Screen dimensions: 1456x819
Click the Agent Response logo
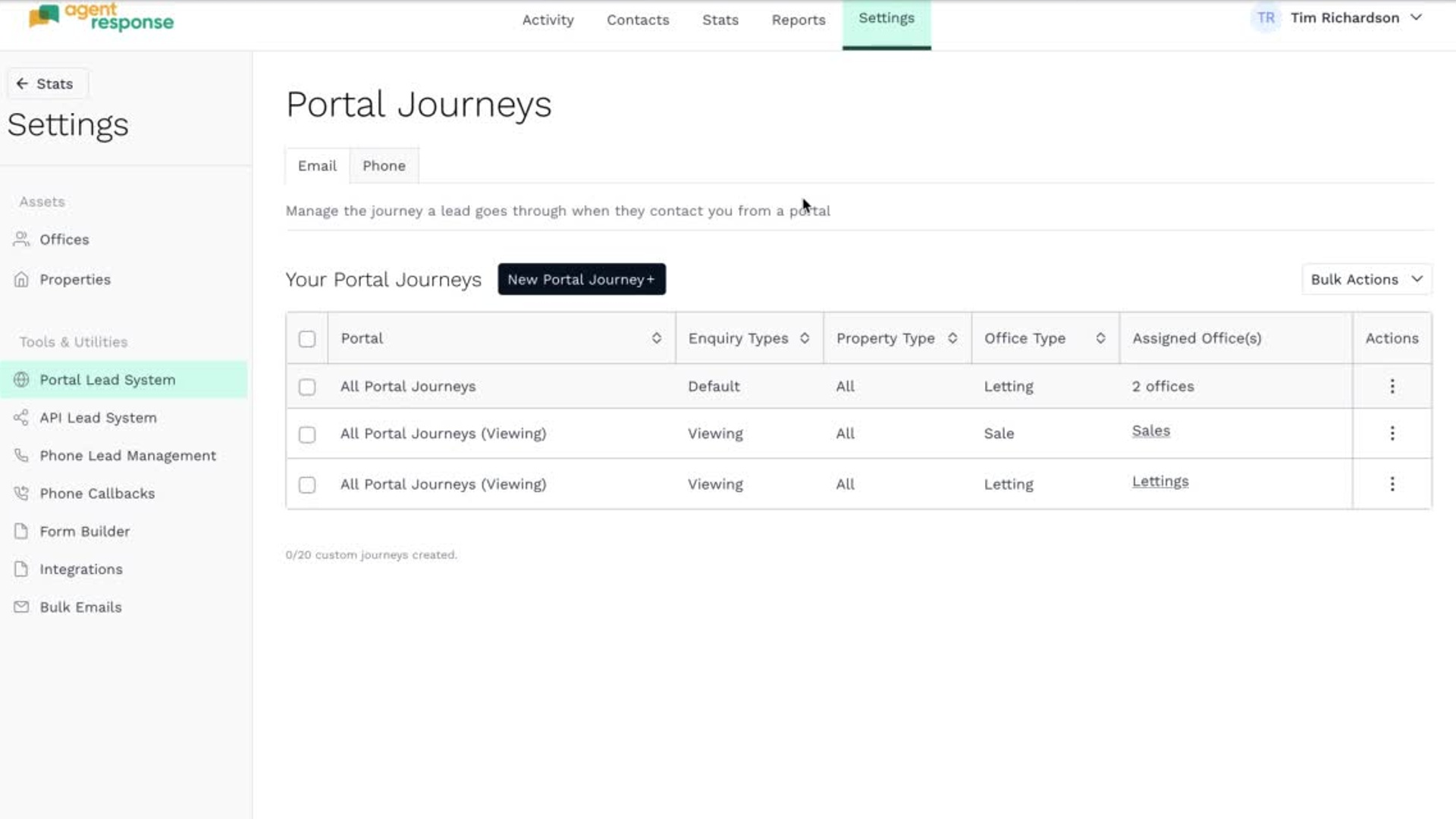(101, 17)
